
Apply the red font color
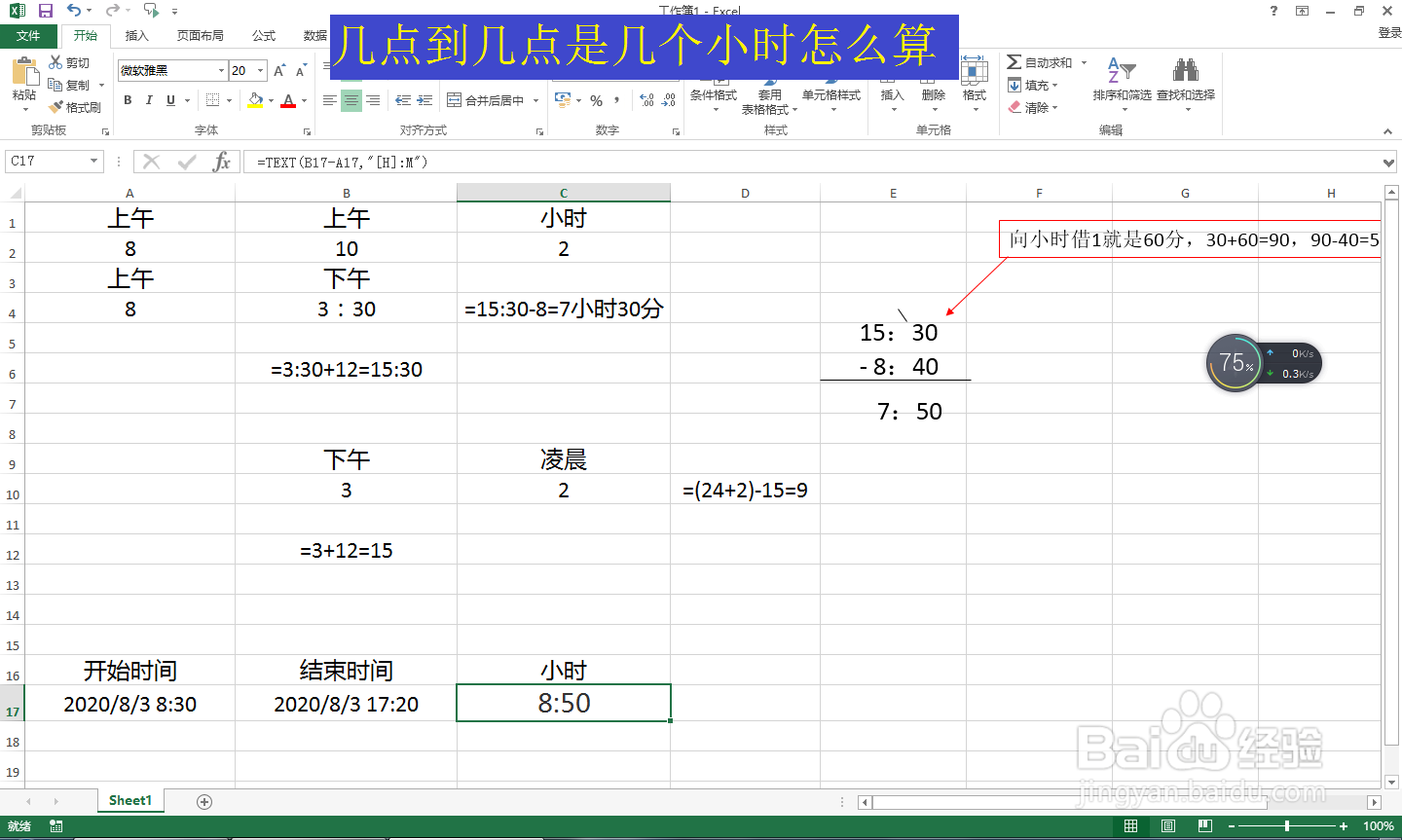point(288,100)
